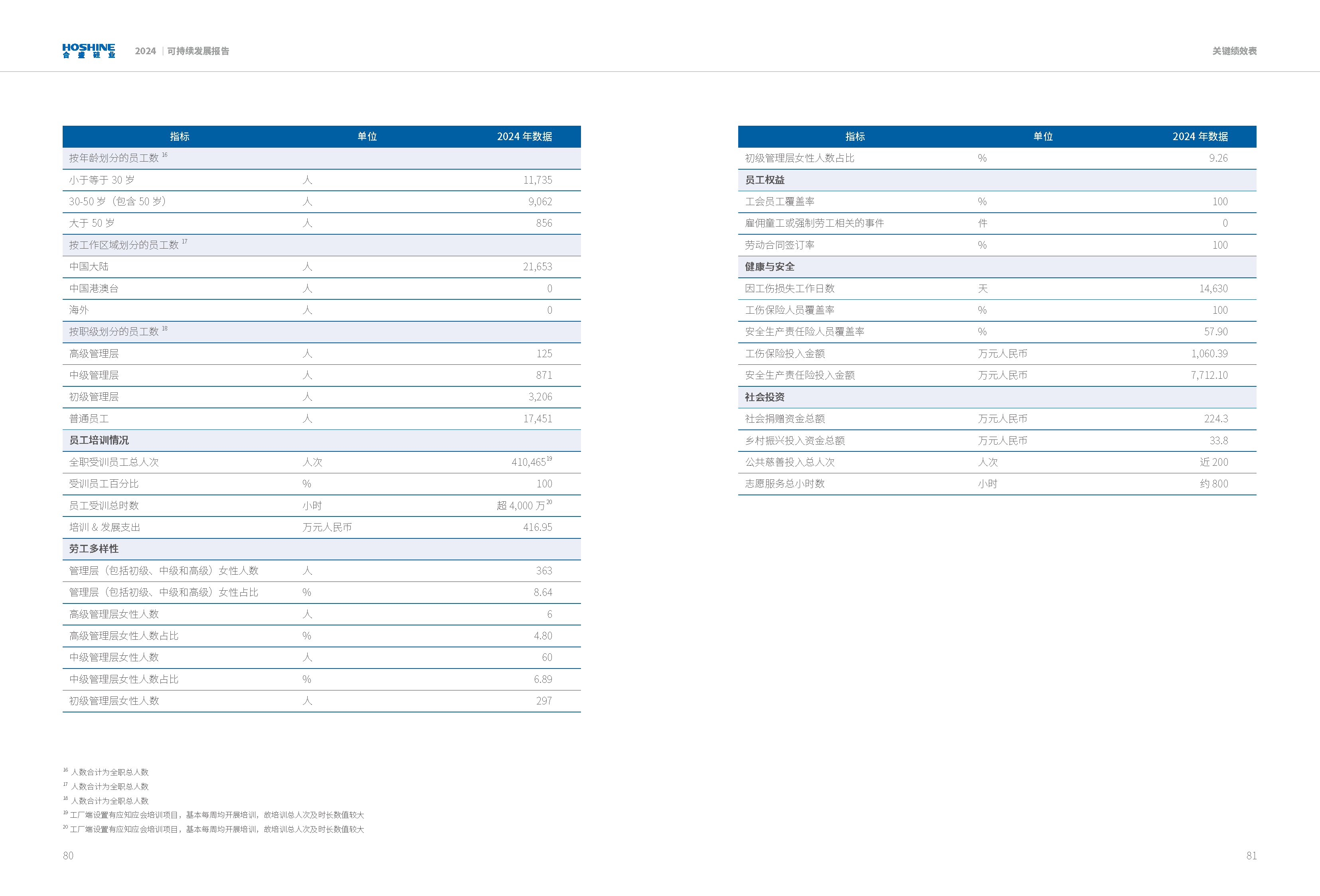The image size is (1320, 896).
Task: Select the 受训员工百分比 100 value
Action: point(545,483)
